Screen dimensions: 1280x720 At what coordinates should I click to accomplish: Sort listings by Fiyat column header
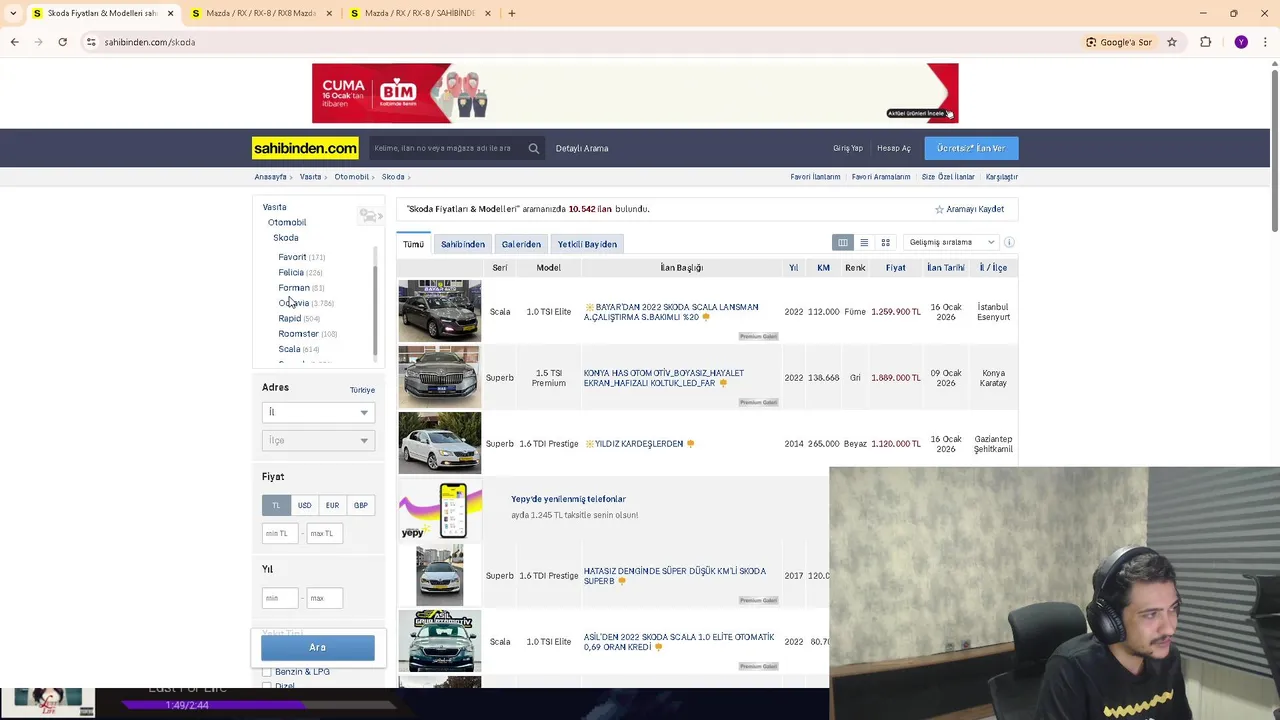click(x=895, y=268)
